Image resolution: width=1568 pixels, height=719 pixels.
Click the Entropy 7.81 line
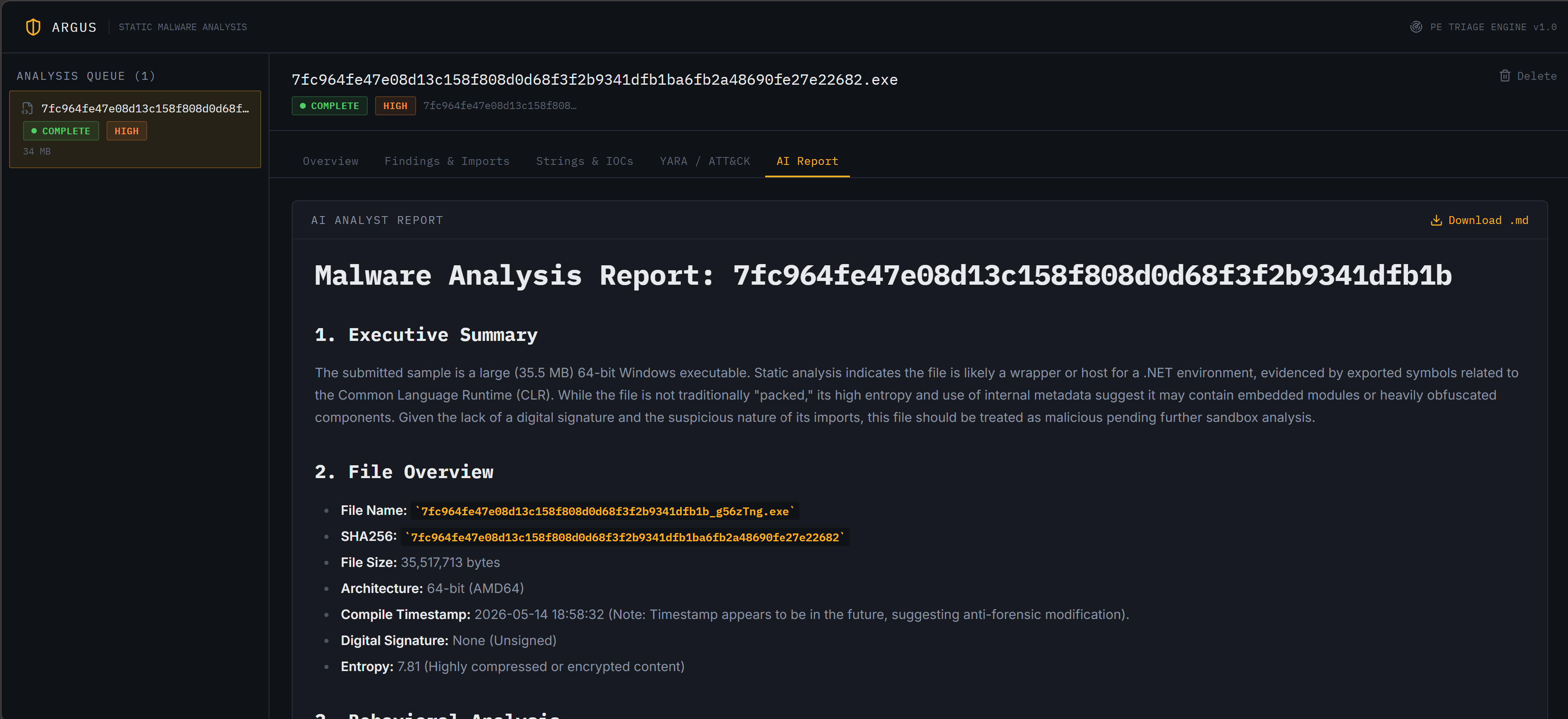[512, 667]
